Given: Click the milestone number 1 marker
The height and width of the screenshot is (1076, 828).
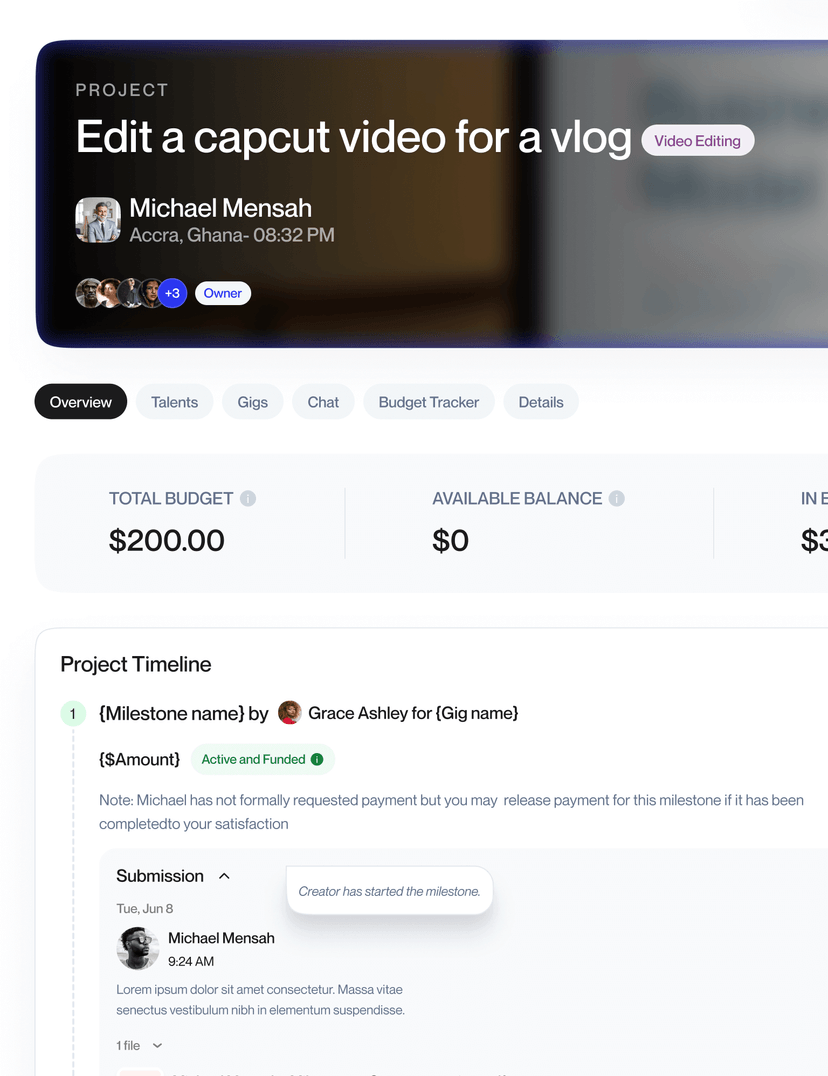Looking at the screenshot, I should [73, 714].
